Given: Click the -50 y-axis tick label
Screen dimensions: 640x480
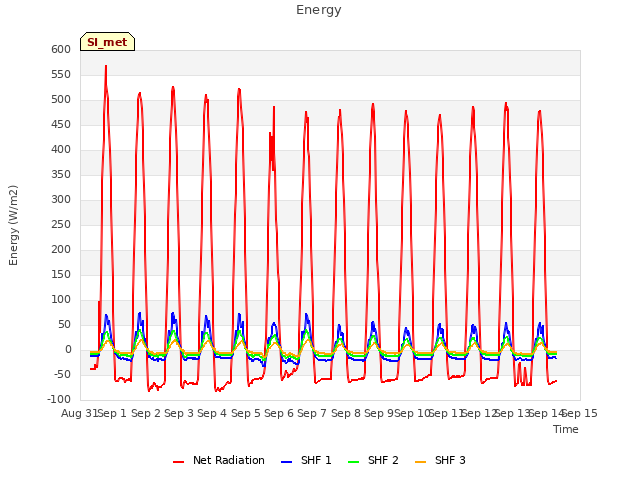Looking at the screenshot, I should [x=61, y=375].
